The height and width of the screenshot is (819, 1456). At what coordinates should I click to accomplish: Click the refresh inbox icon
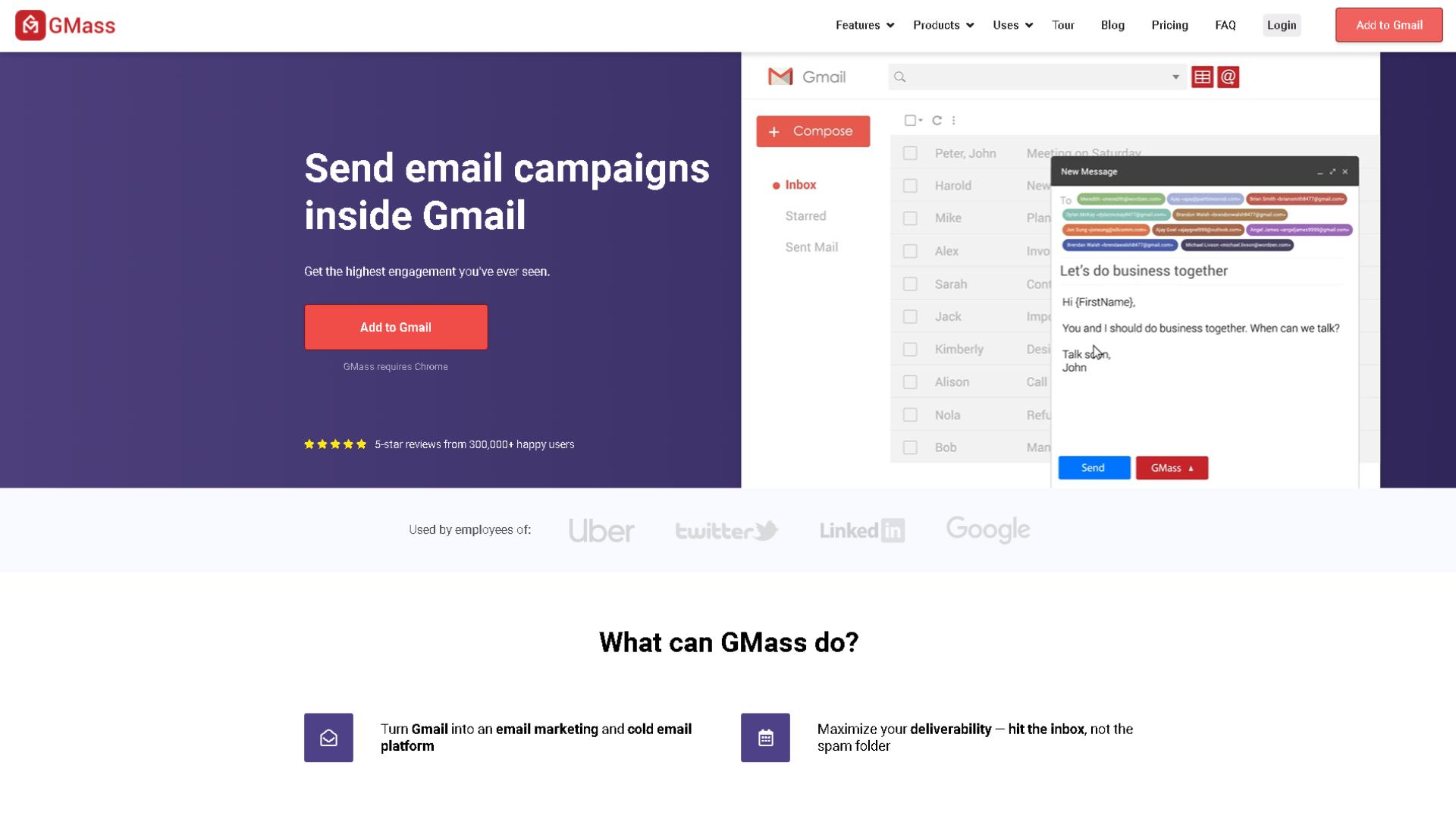936,120
